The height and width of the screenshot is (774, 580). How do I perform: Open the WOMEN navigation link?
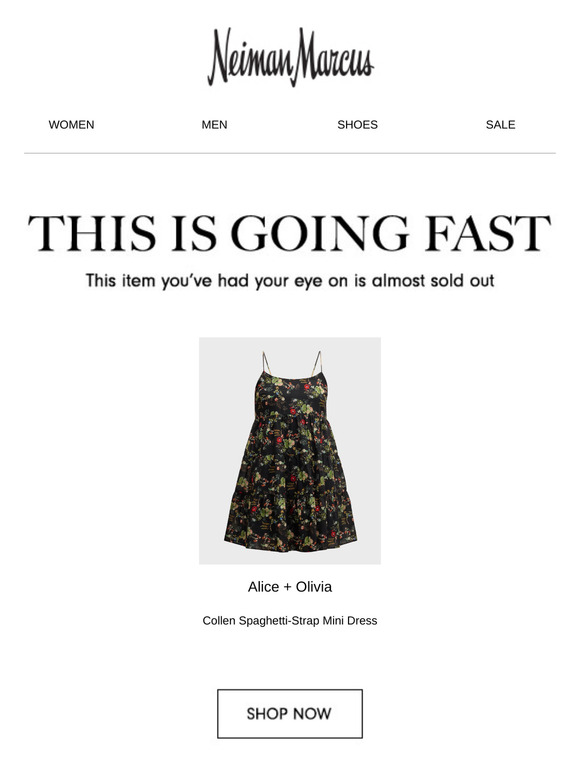pyautogui.click(x=72, y=125)
